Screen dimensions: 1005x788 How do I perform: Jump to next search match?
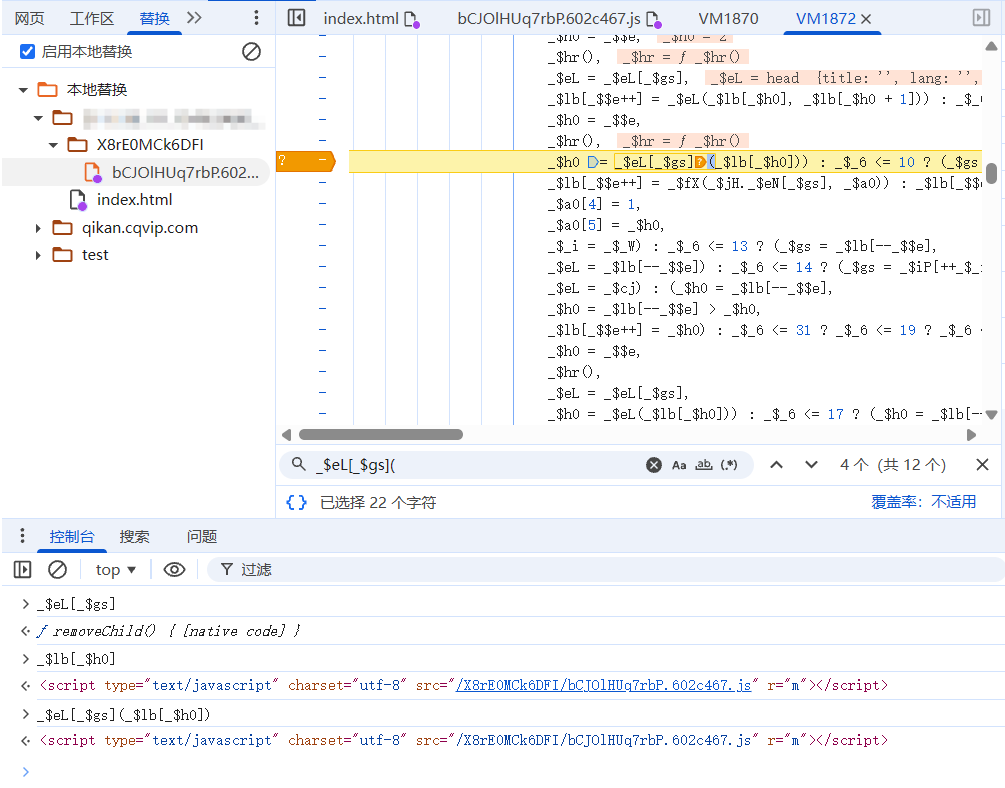coord(811,465)
